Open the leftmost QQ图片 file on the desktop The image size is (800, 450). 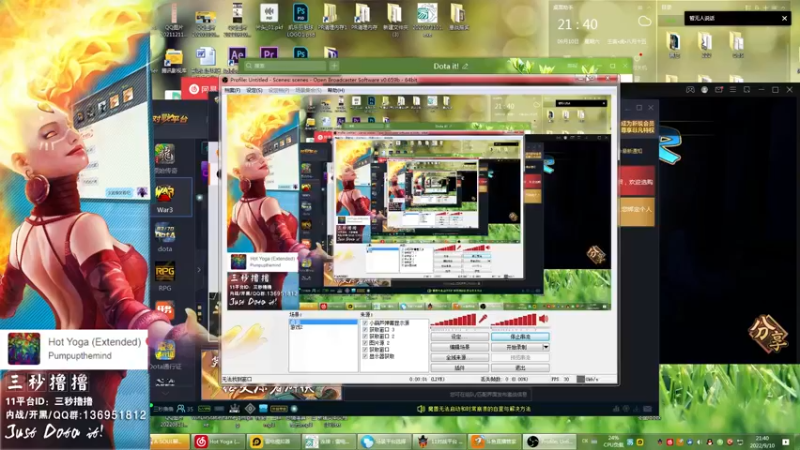(x=174, y=18)
